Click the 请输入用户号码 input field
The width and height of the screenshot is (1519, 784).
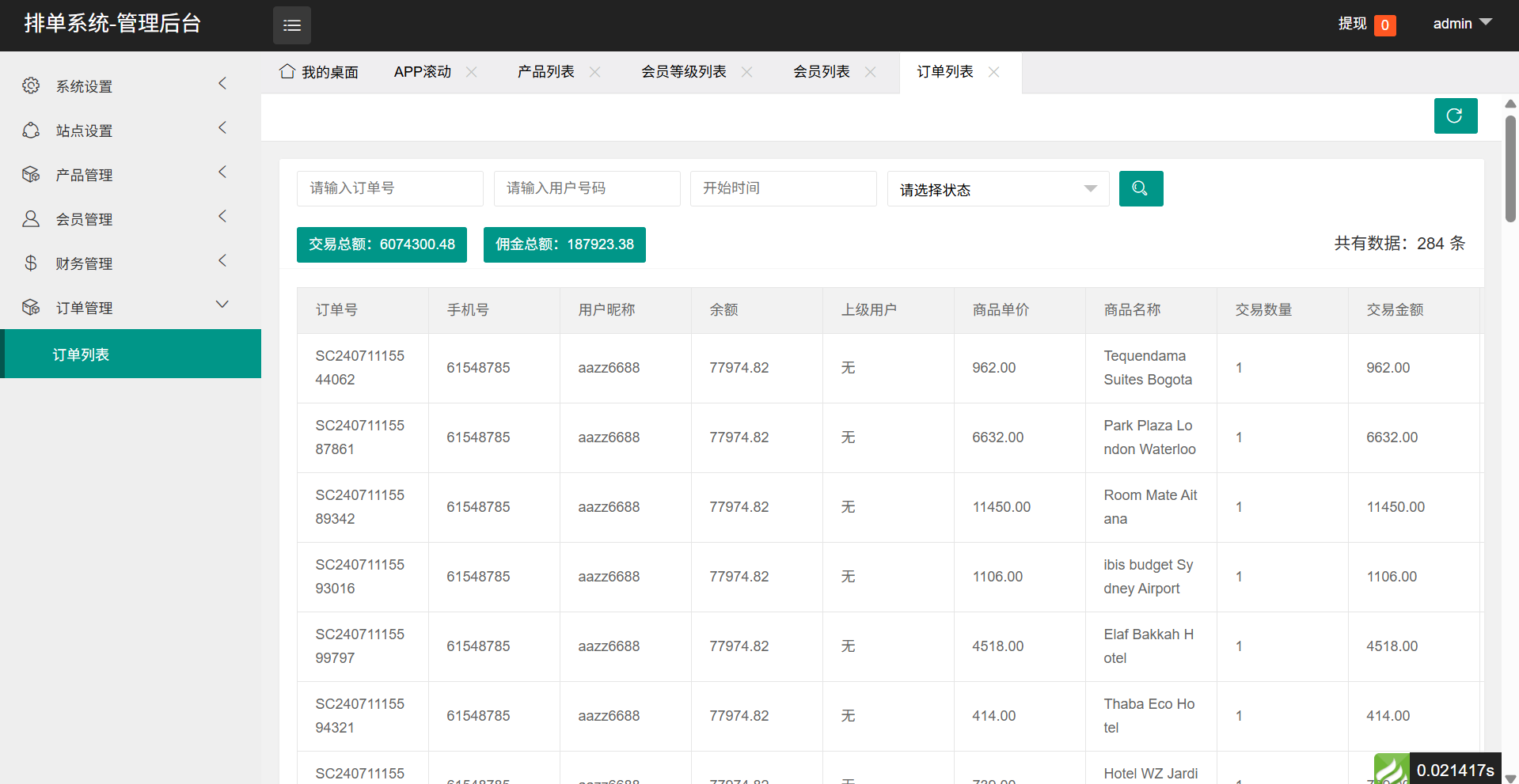coord(587,188)
